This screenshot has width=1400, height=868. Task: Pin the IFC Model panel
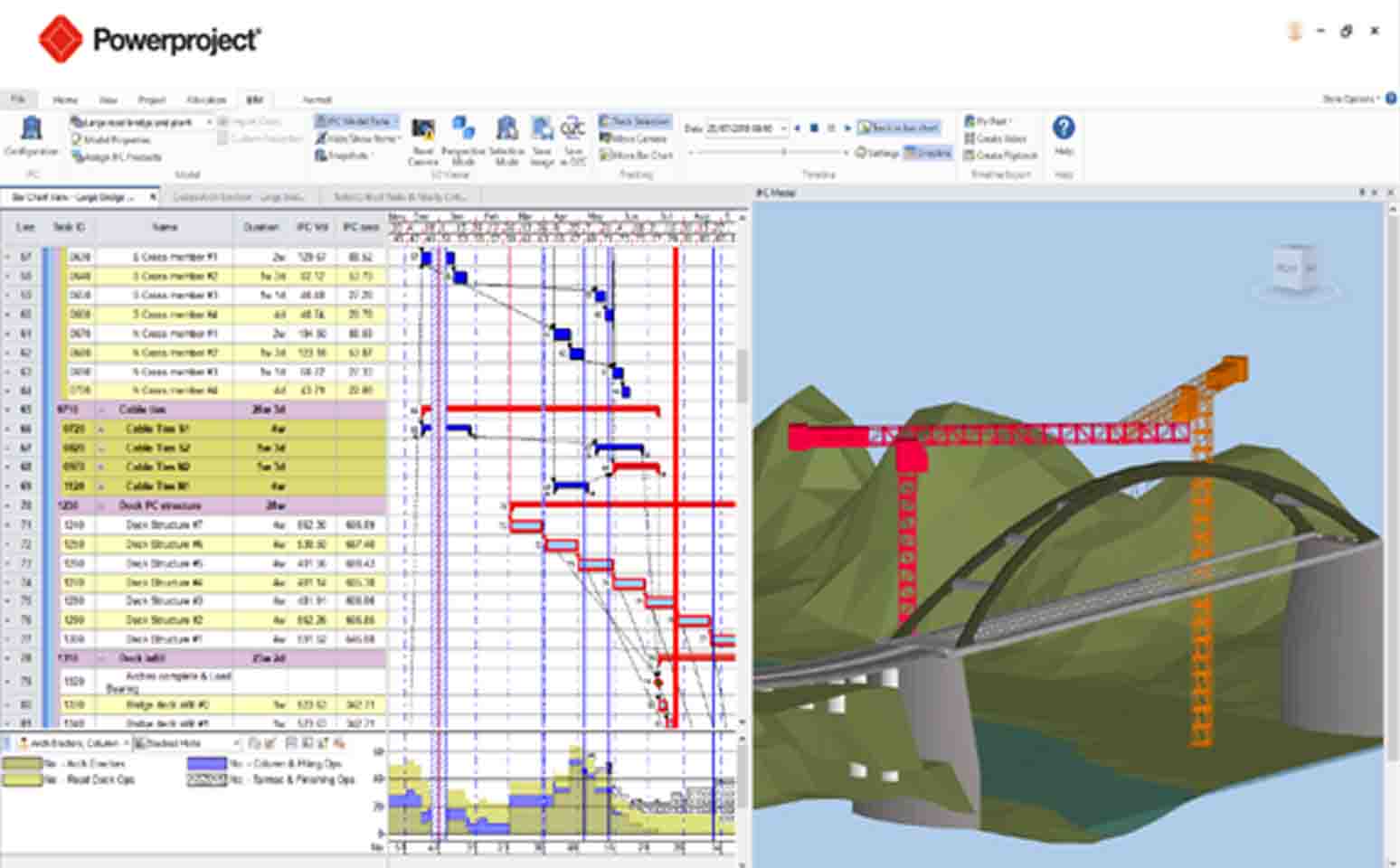tap(1362, 193)
